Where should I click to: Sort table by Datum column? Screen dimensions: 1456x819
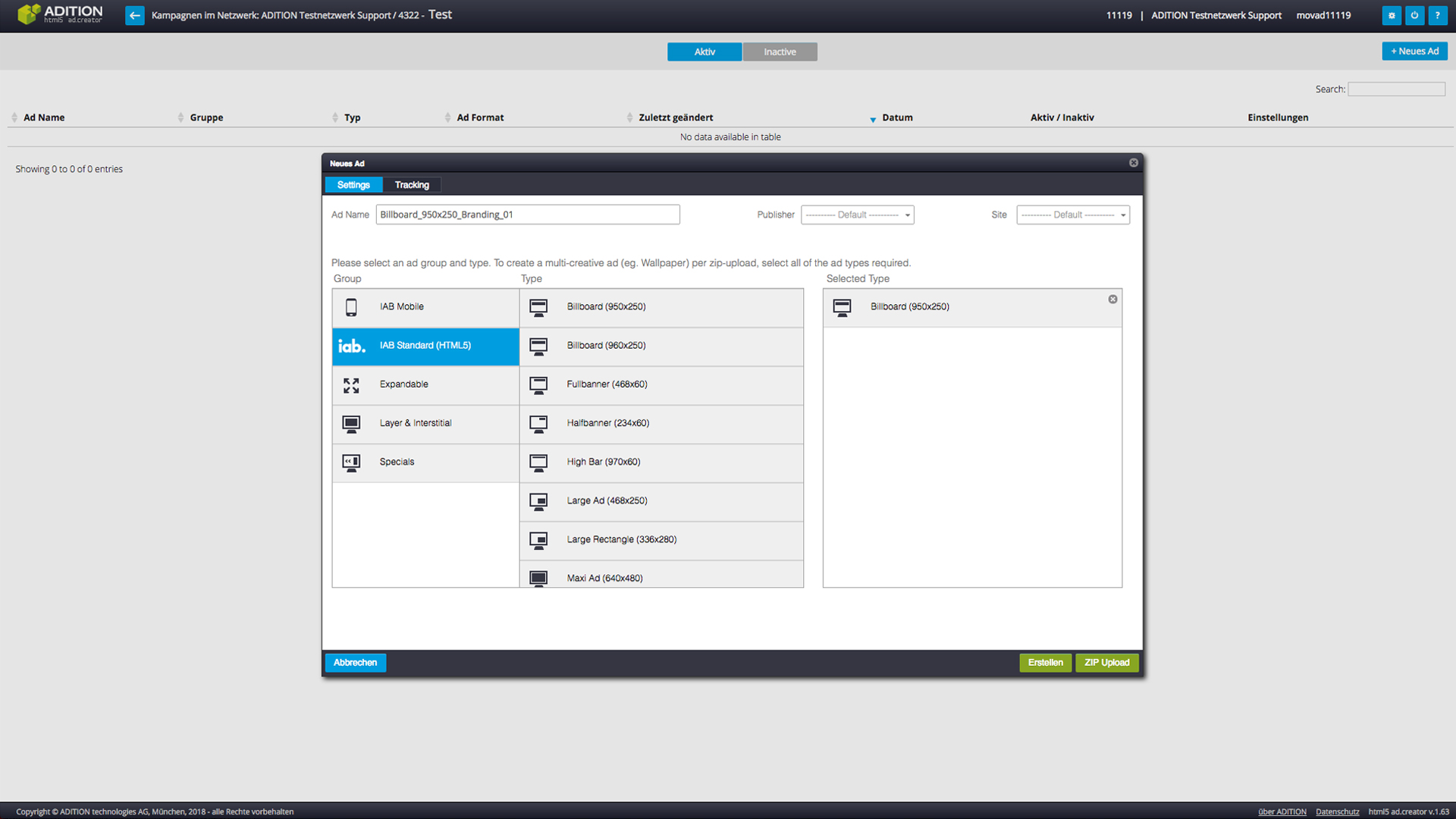897,118
